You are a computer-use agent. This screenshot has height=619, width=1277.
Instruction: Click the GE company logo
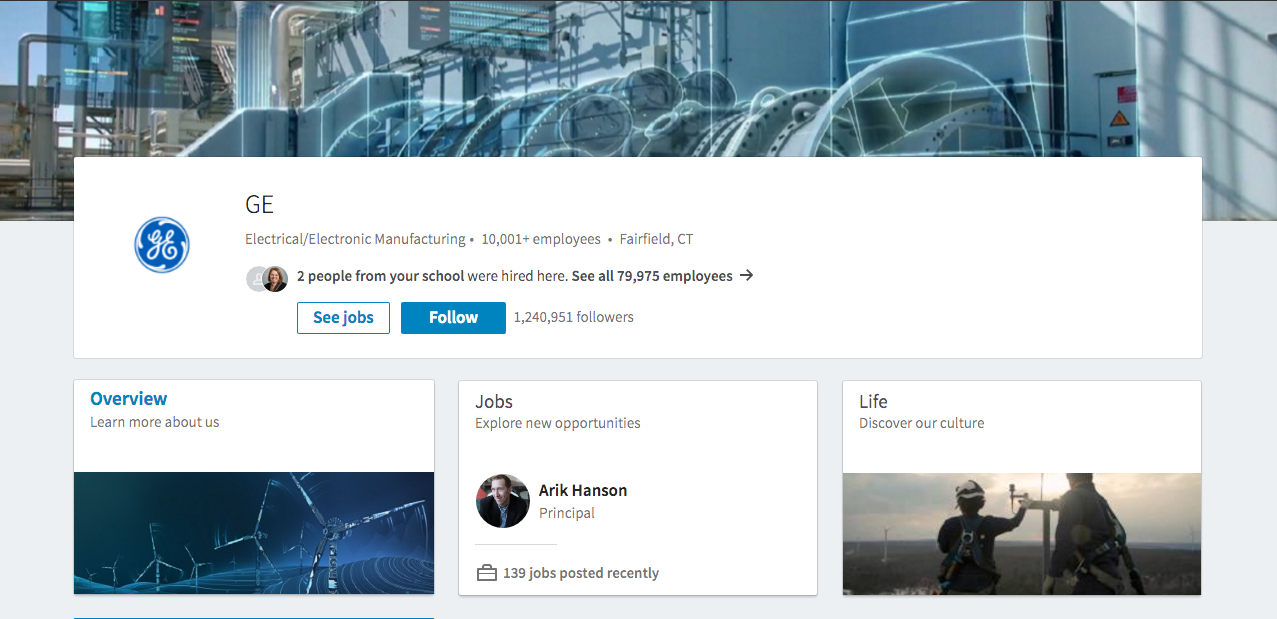pyautogui.click(x=162, y=245)
